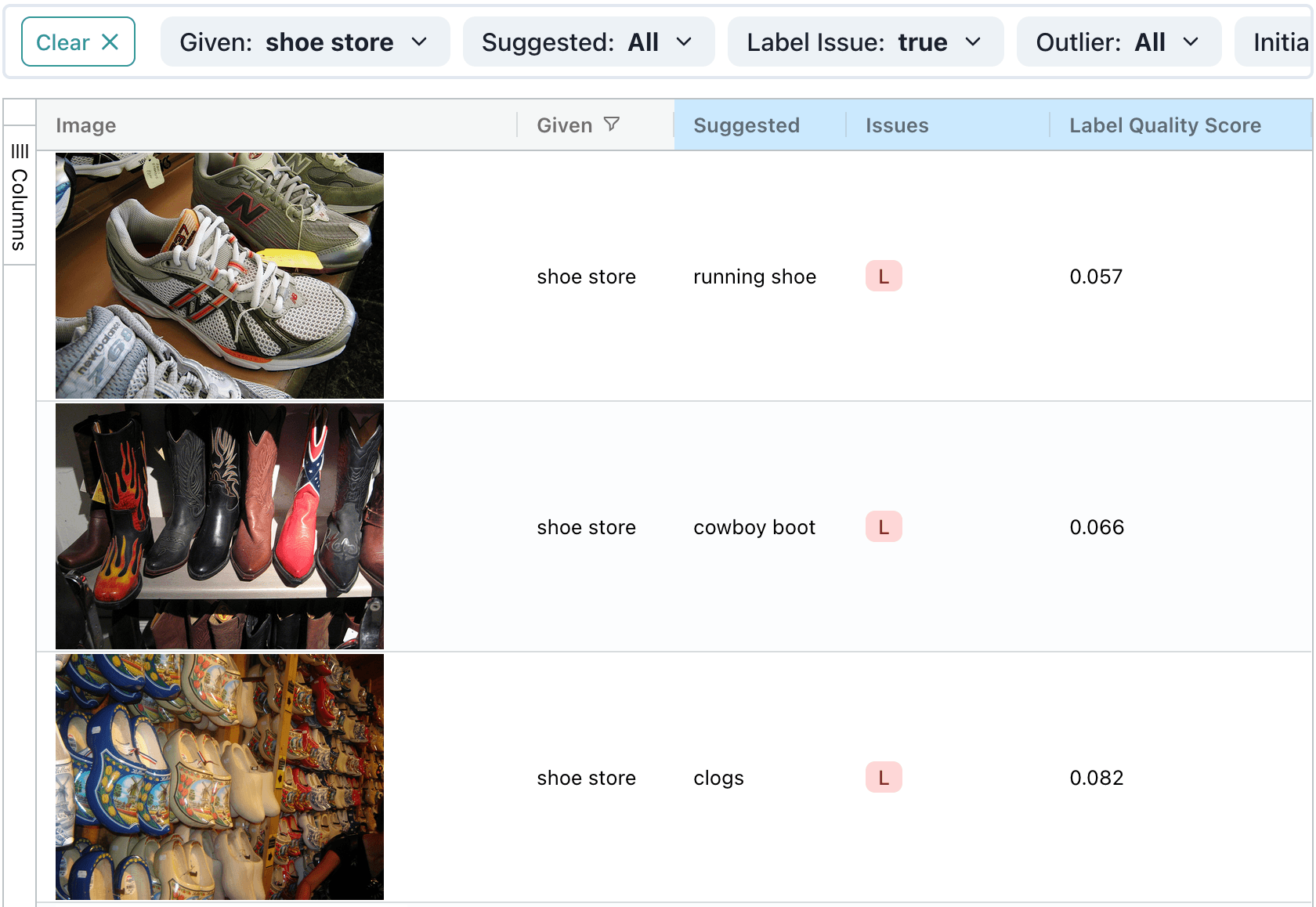The width and height of the screenshot is (1316, 907).
Task: Click the running shoe image thumbnail
Action: tap(219, 276)
